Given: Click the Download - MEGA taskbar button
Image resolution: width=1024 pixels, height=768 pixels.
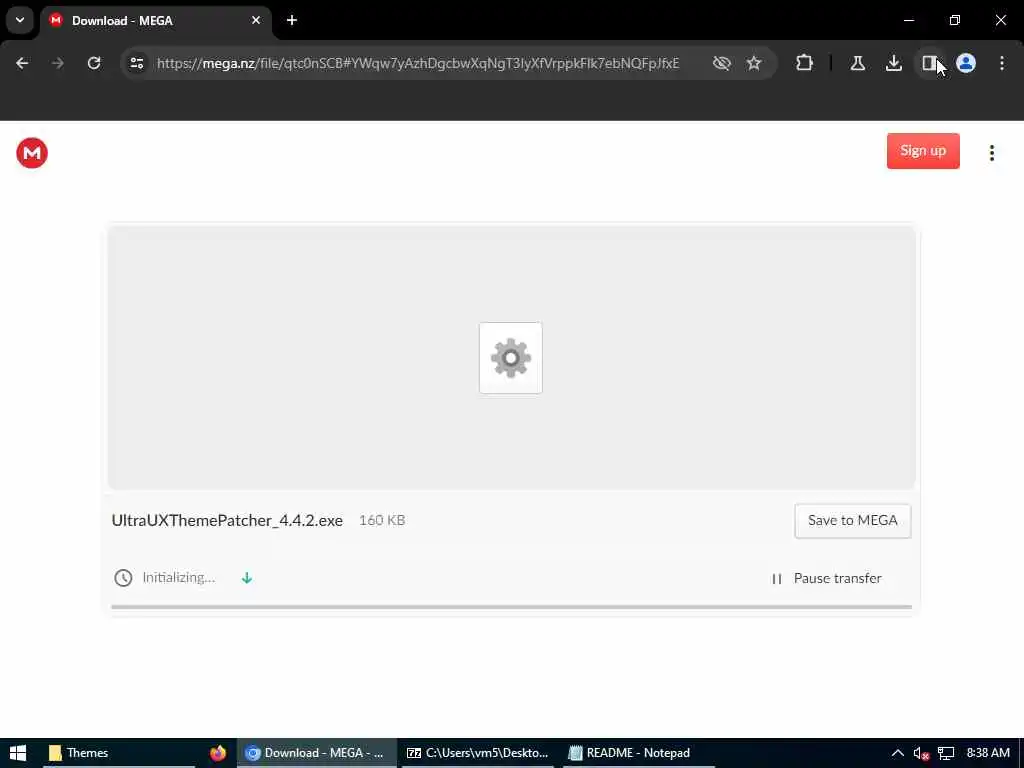Looking at the screenshot, I should [x=317, y=753].
